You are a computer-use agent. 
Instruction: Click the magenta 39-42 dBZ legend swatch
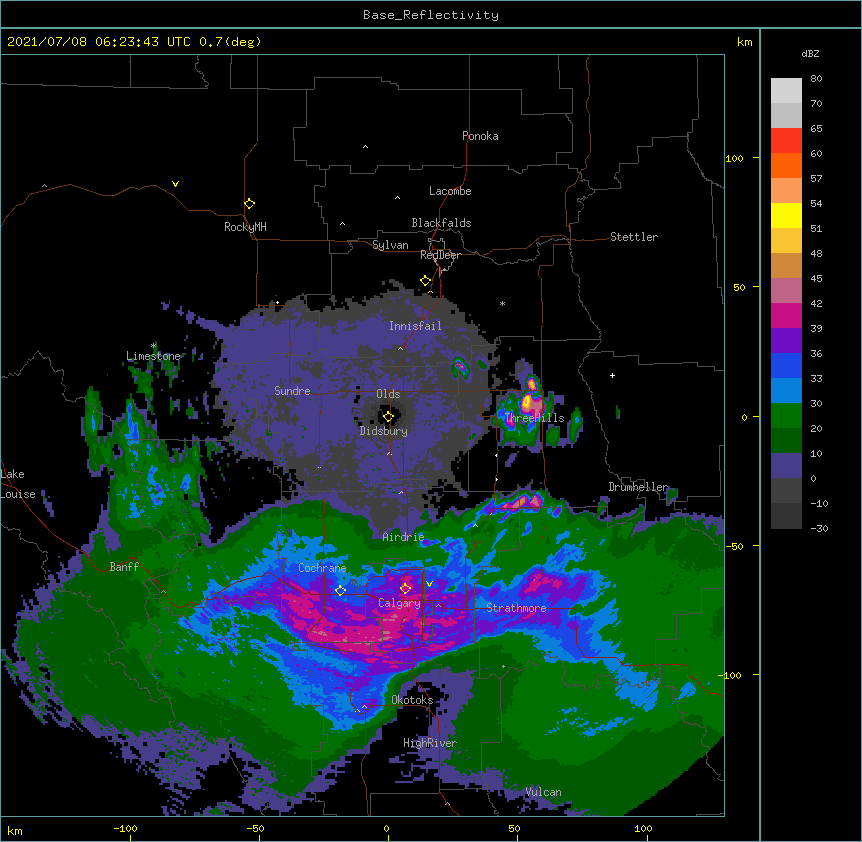coord(786,315)
